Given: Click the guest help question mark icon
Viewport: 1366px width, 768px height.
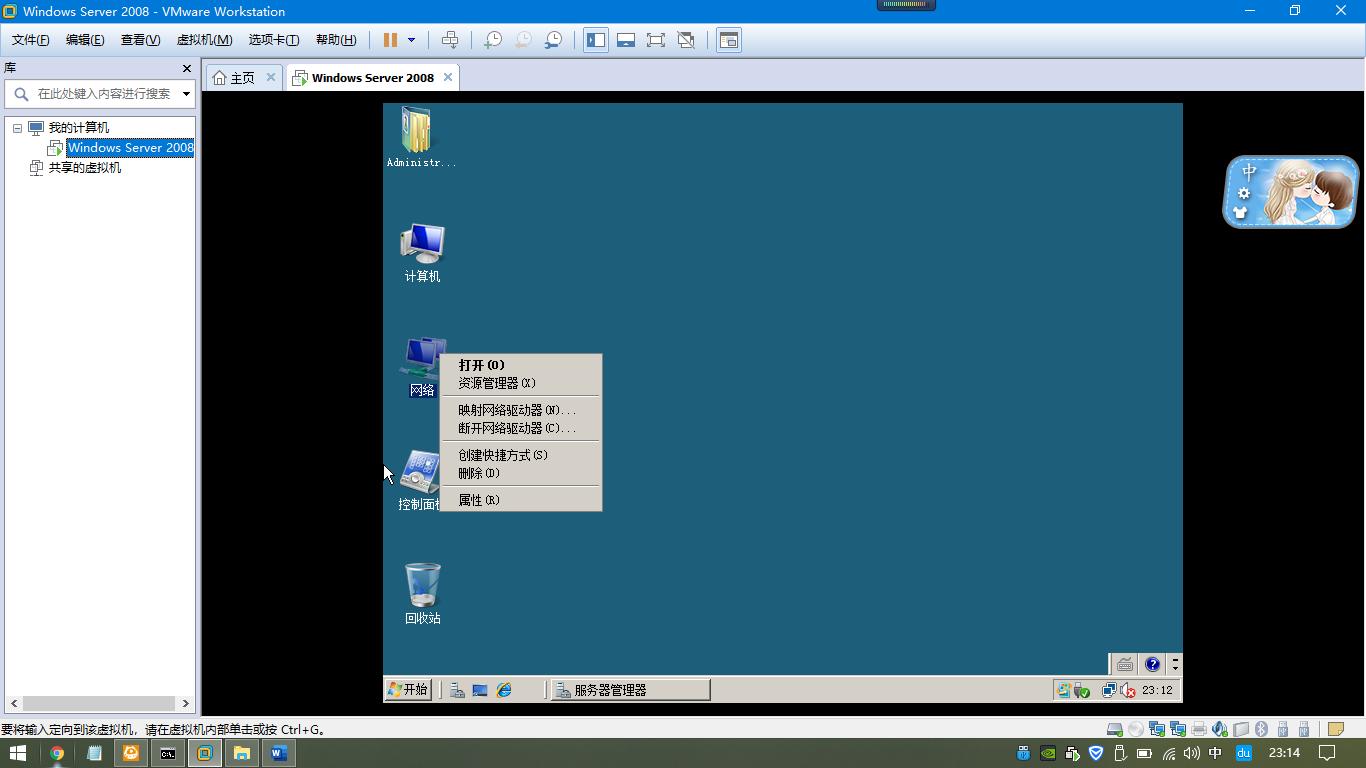Looking at the screenshot, I should [x=1152, y=664].
